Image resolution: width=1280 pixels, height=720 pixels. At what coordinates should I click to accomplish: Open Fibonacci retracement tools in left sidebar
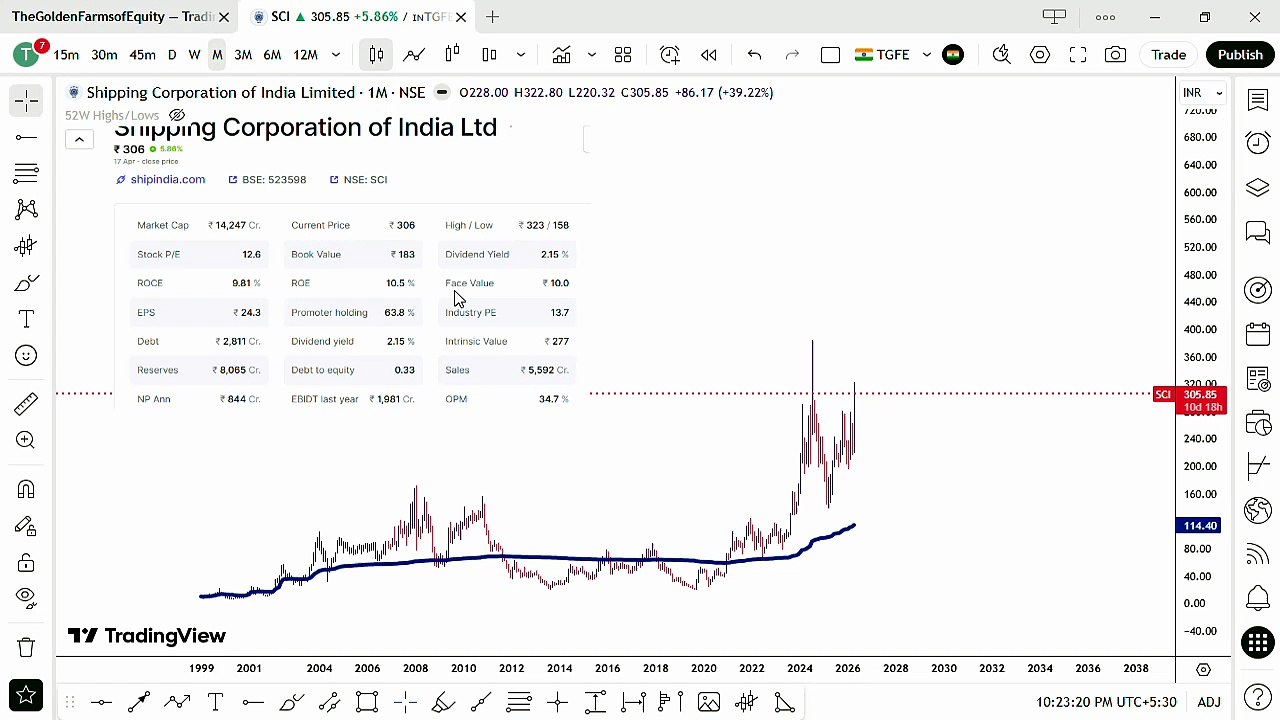click(26, 173)
